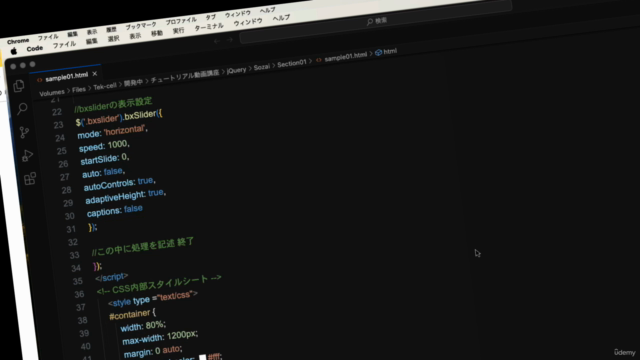640x360 pixels.
Task: Click the line width: 80%;
Action: [x=143, y=326]
